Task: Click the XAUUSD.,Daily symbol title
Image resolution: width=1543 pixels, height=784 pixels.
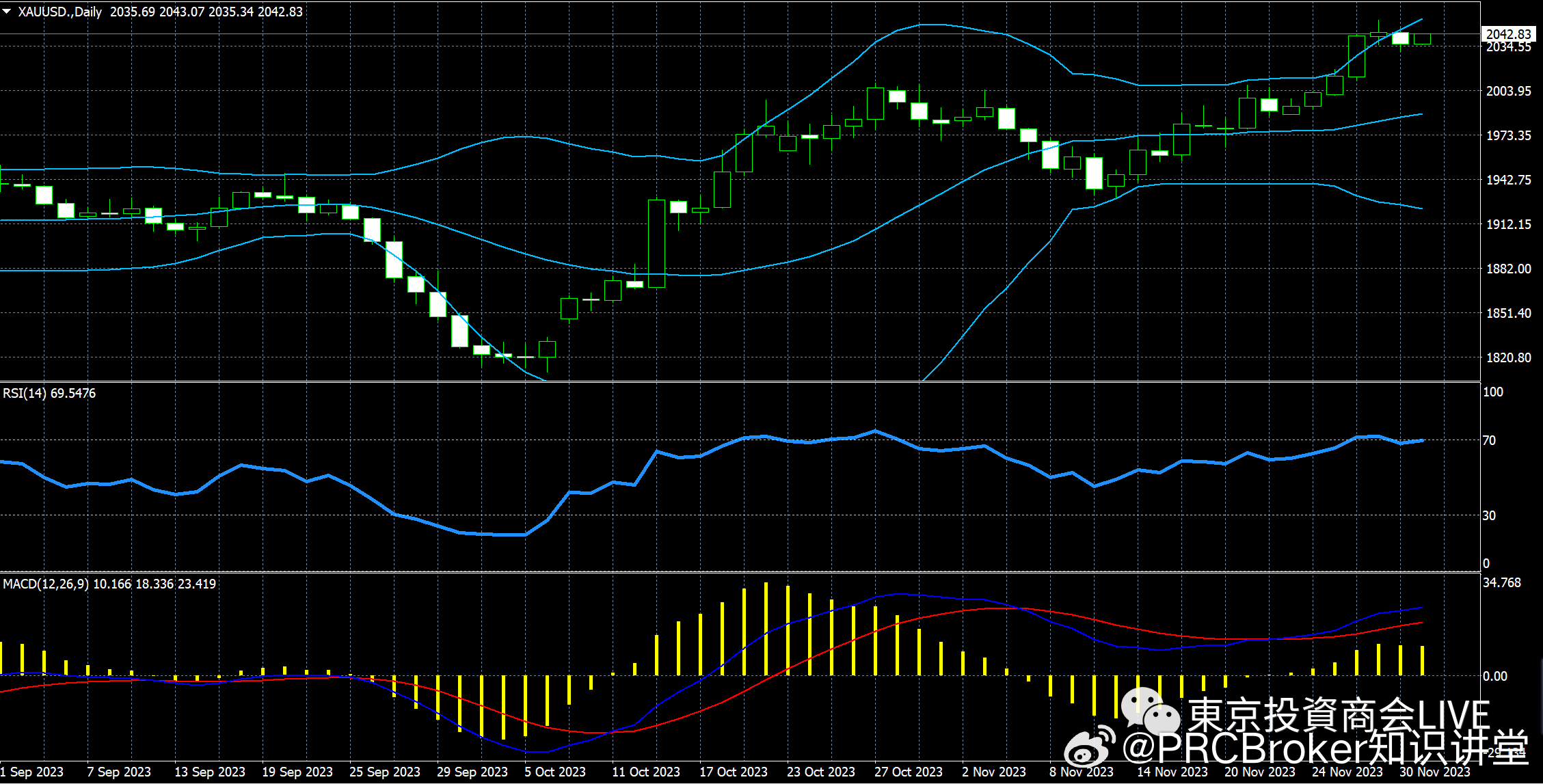Action: click(59, 12)
